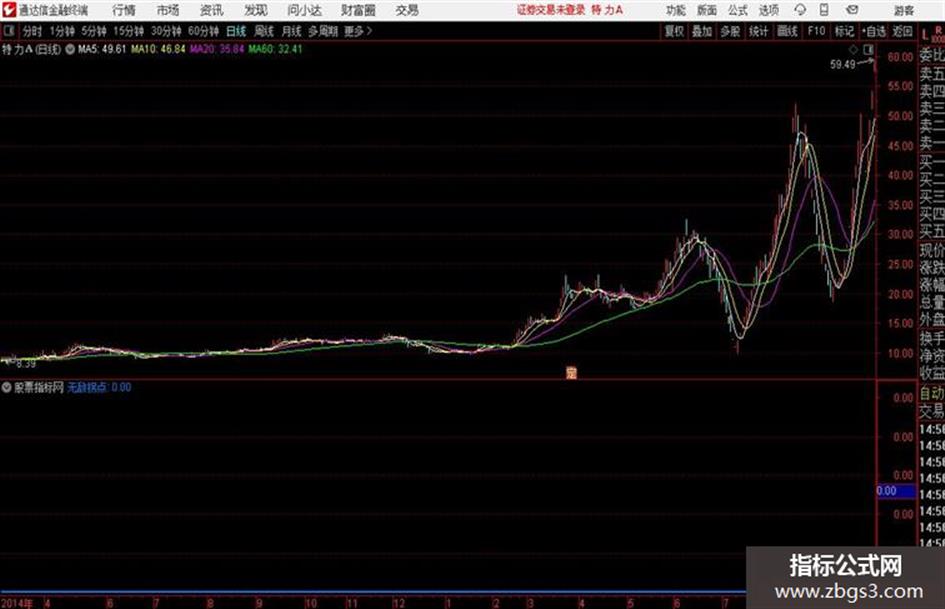Click the 统计 toolbar button
Screen dimensions: 945x609
(758, 31)
